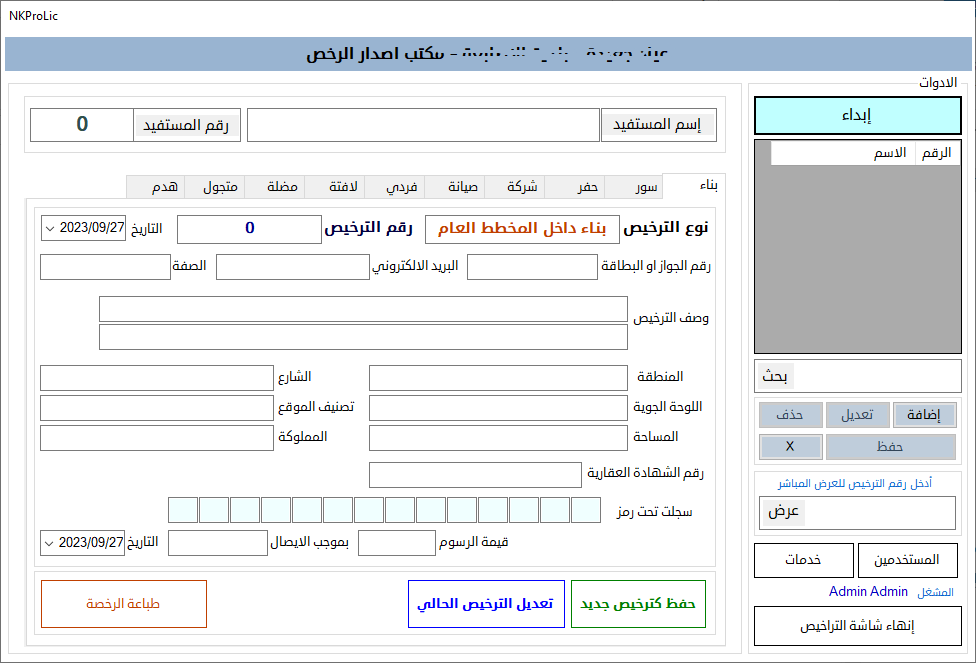This screenshot has height=663, width=976.
Task: Click first وصف الترخيص description line
Action: pyautogui.click(x=364, y=309)
